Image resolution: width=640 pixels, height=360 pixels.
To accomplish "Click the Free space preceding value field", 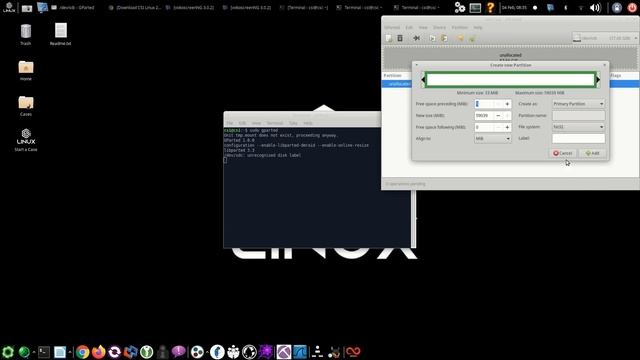I will (x=484, y=104).
